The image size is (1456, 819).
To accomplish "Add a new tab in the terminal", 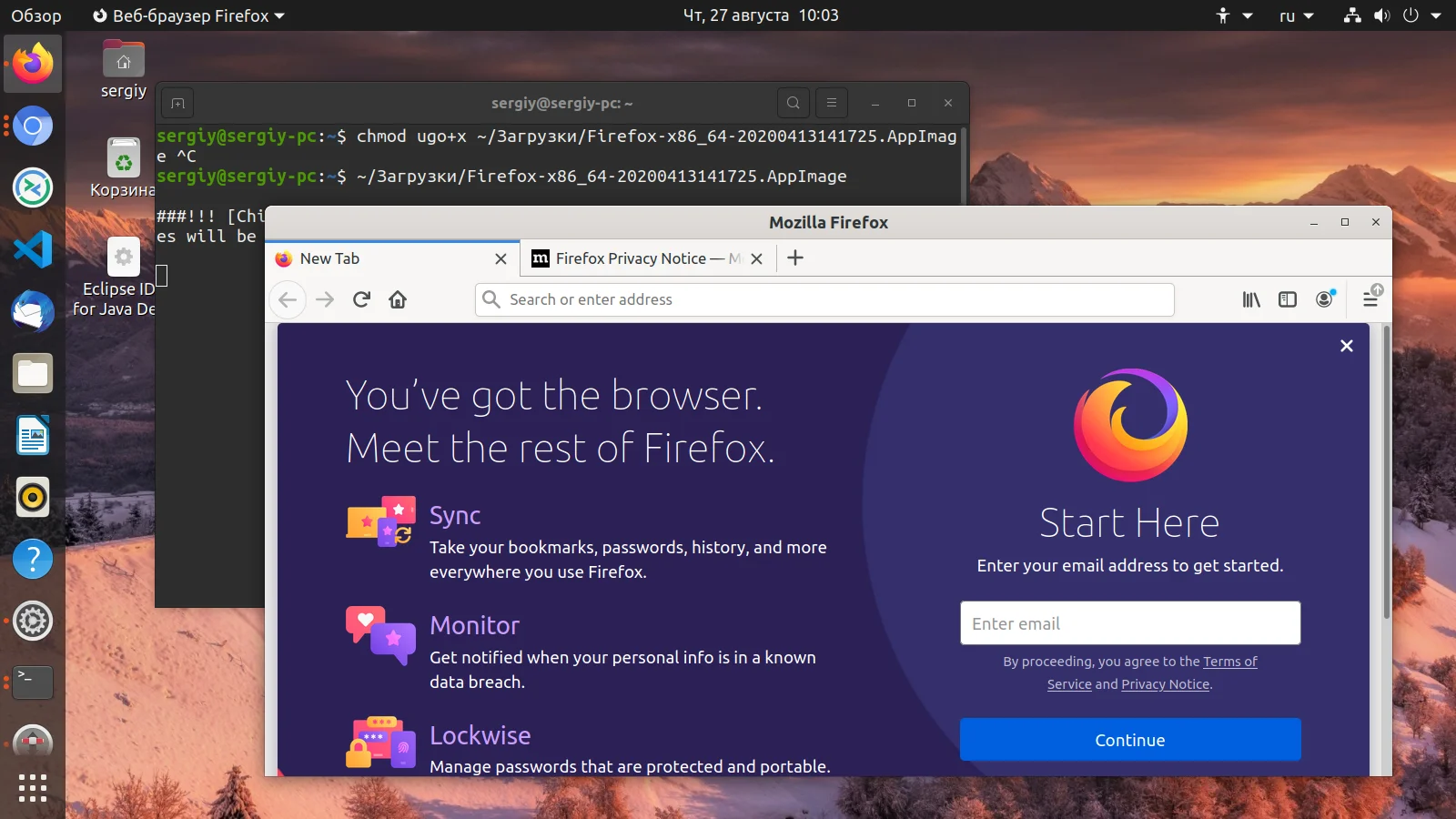I will (x=178, y=103).
